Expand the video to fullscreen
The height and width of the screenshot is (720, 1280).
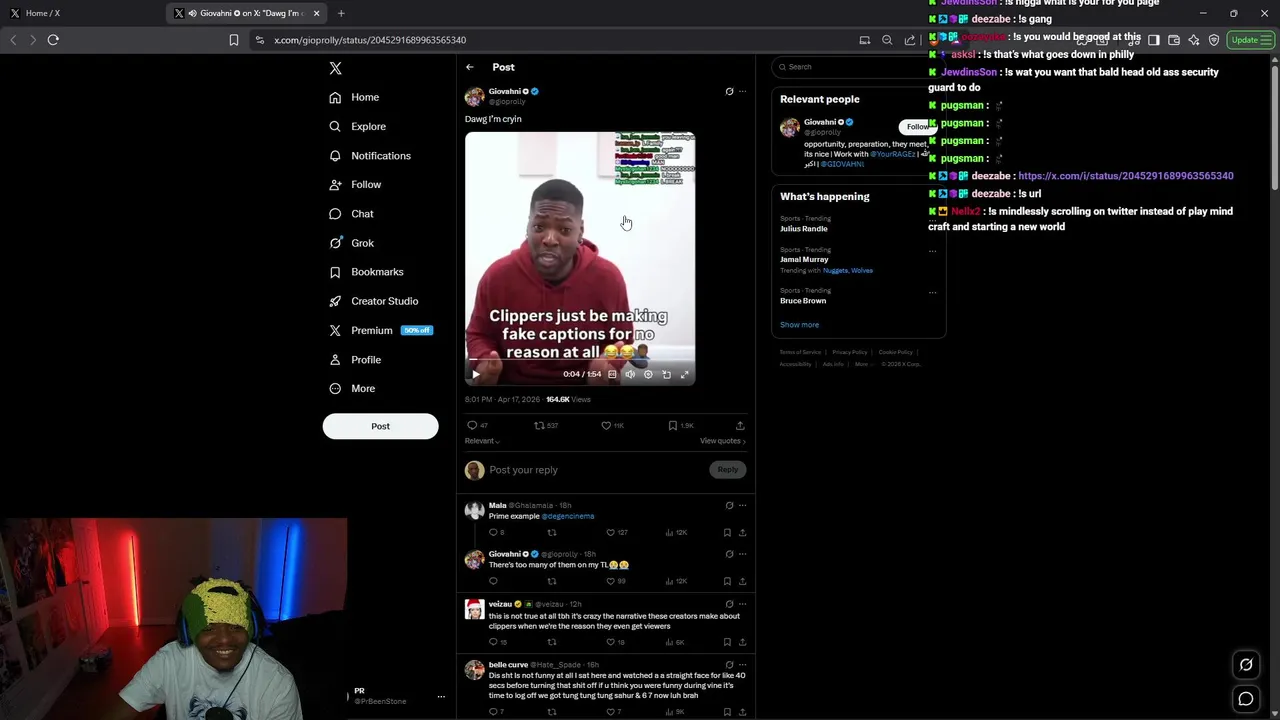684,374
